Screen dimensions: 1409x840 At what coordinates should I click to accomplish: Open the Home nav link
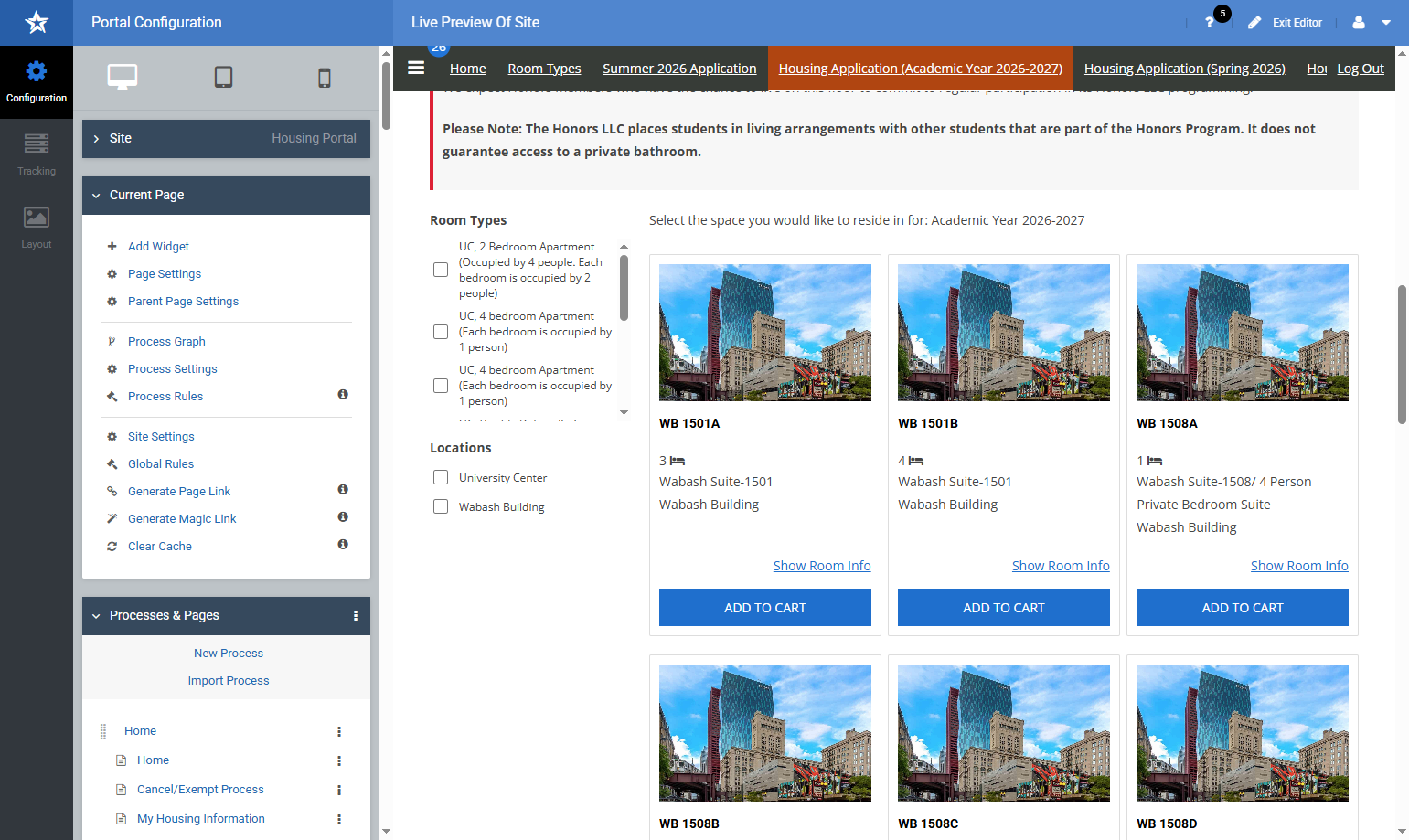coord(468,69)
